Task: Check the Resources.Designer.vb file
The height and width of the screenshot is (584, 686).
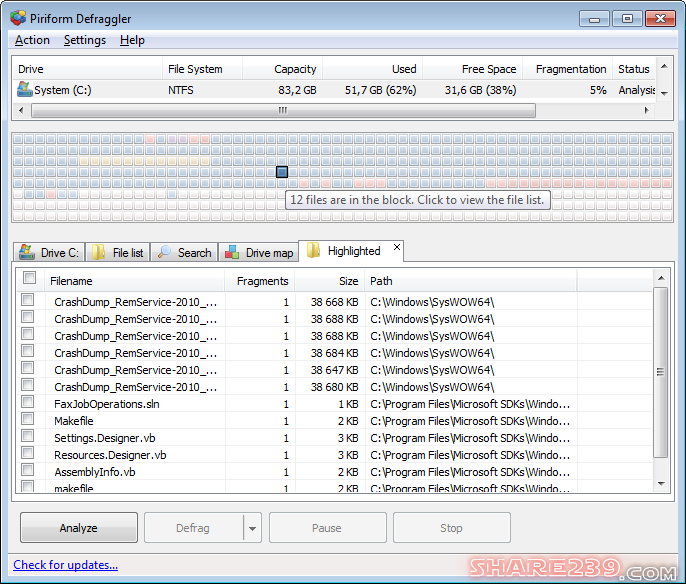Action: coord(28,452)
